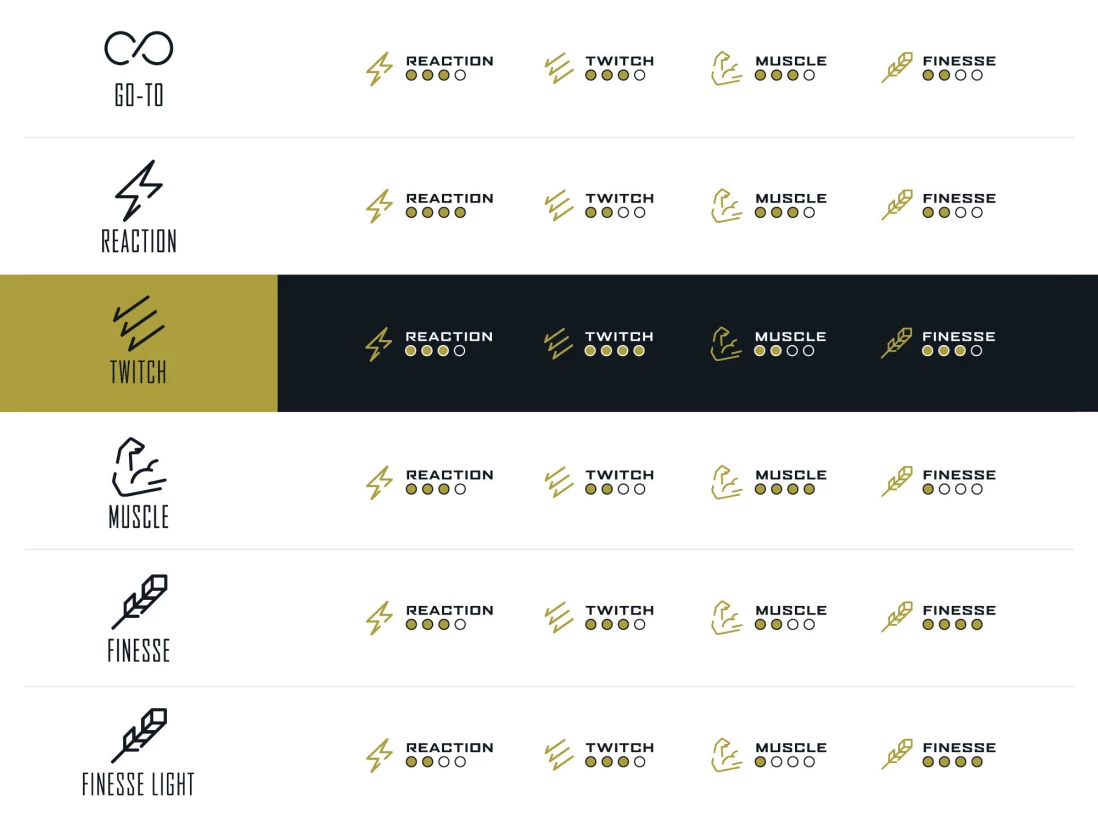The width and height of the screenshot is (1098, 824).
Task: Select the large Muscle flexed arm icon
Action: [x=138, y=467]
